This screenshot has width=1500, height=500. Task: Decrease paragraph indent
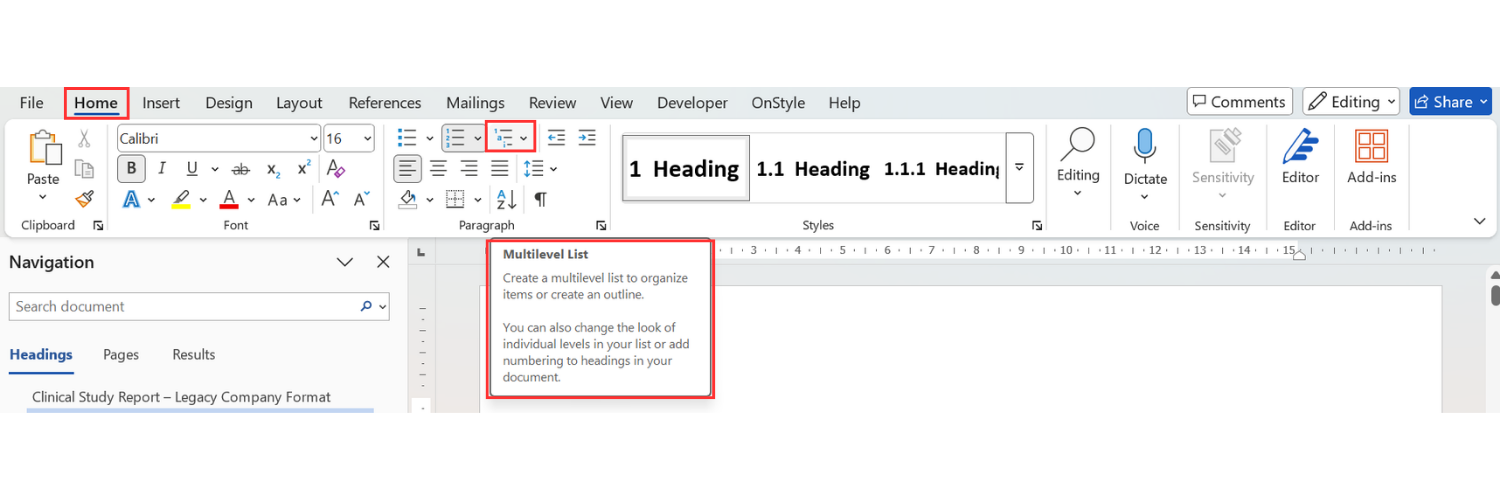[556, 138]
